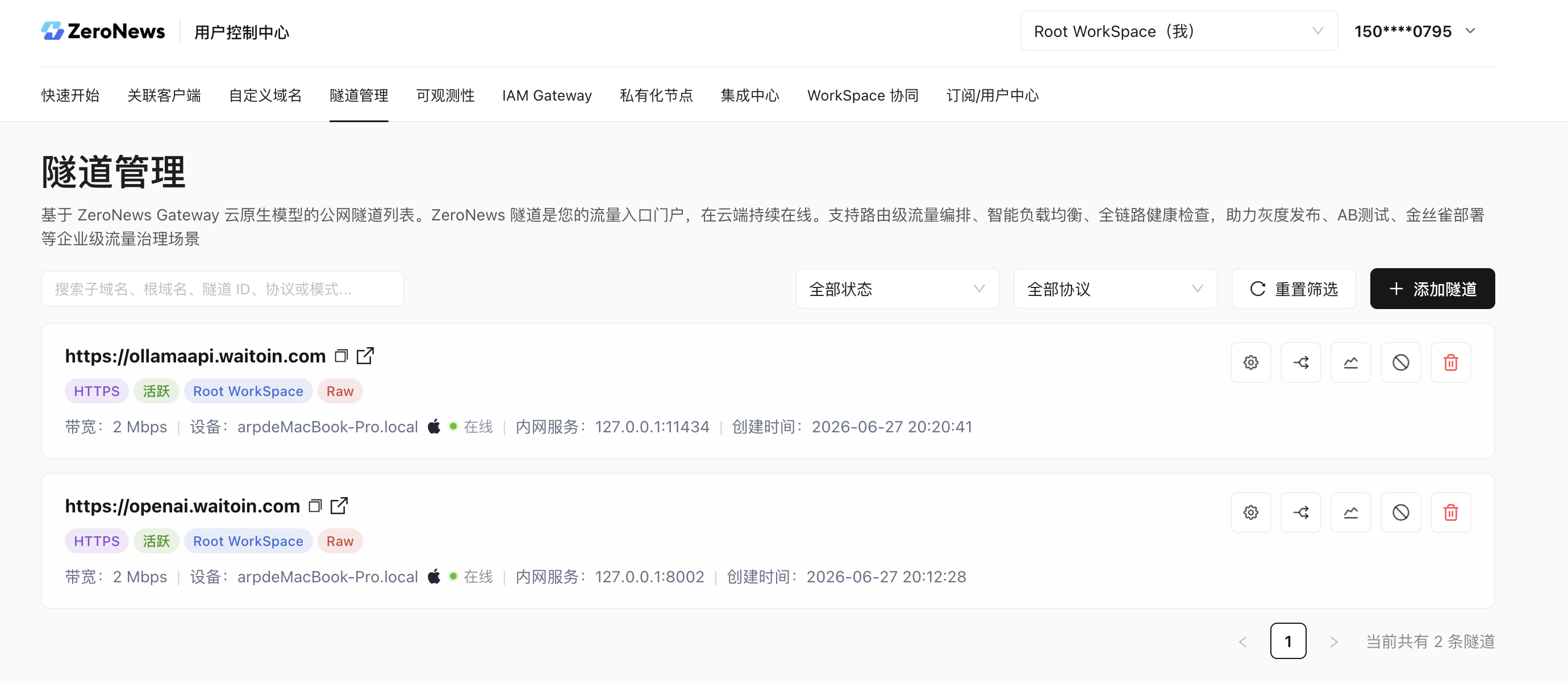Open openai.waitoin.com in a new tab
Screen dimensions: 1568x684
[x=339, y=505]
